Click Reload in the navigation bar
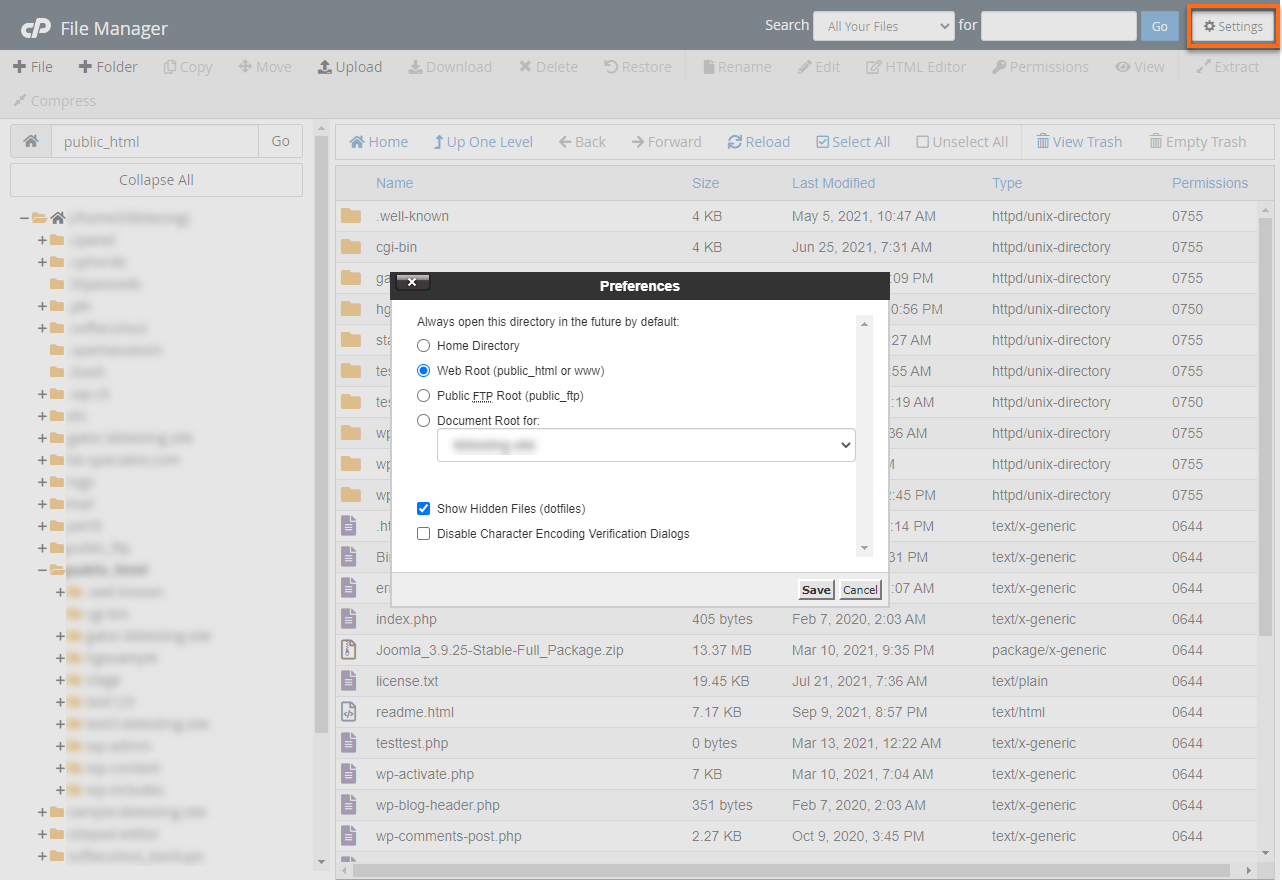 [x=759, y=141]
